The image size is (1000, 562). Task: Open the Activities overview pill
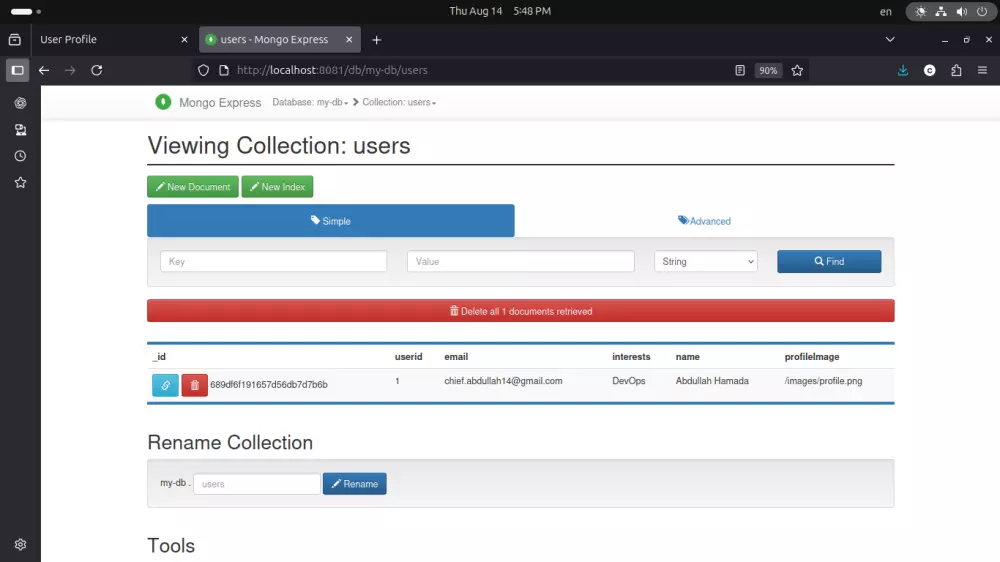(x=26, y=11)
